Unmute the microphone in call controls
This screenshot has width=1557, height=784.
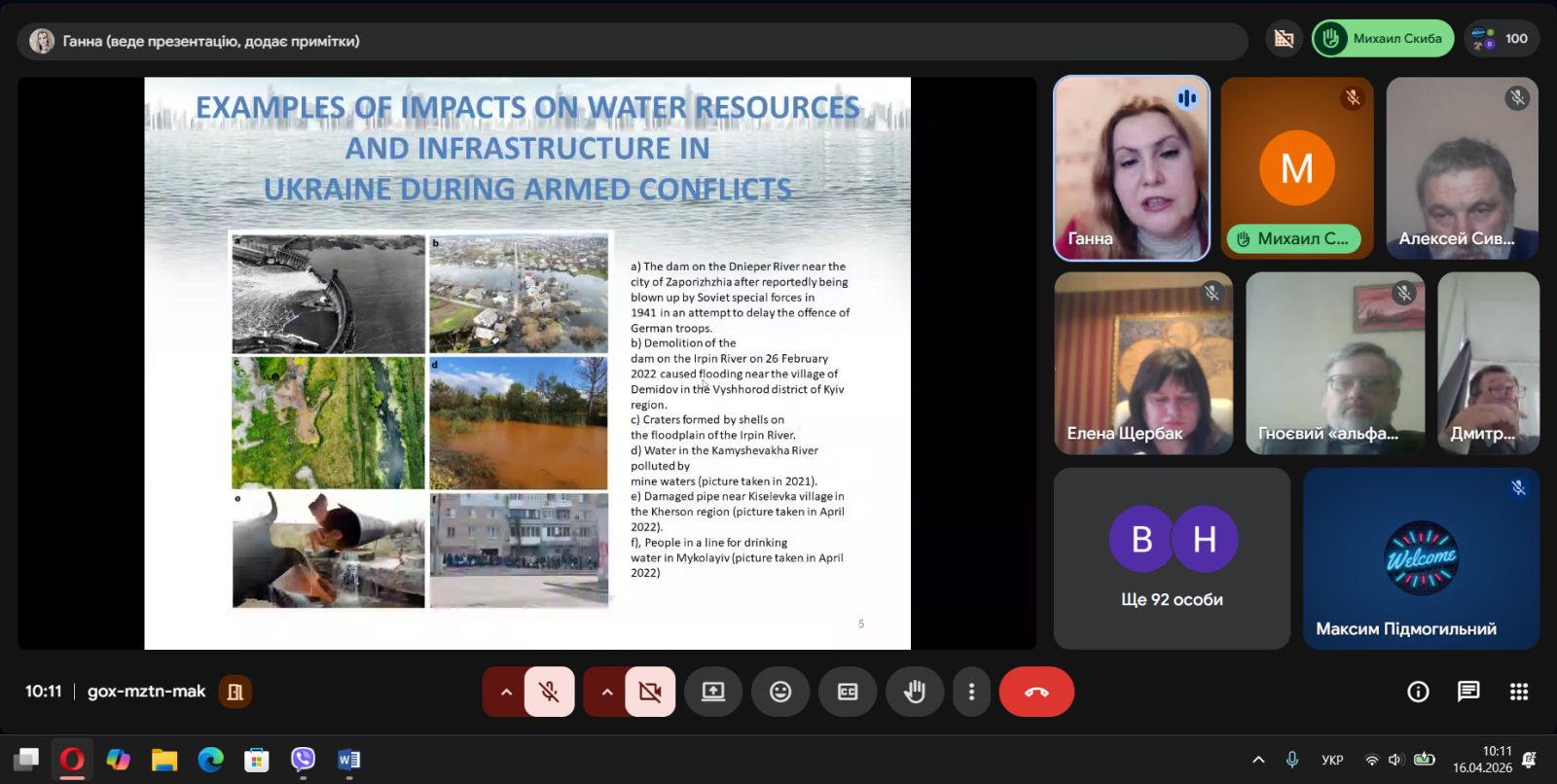(550, 692)
